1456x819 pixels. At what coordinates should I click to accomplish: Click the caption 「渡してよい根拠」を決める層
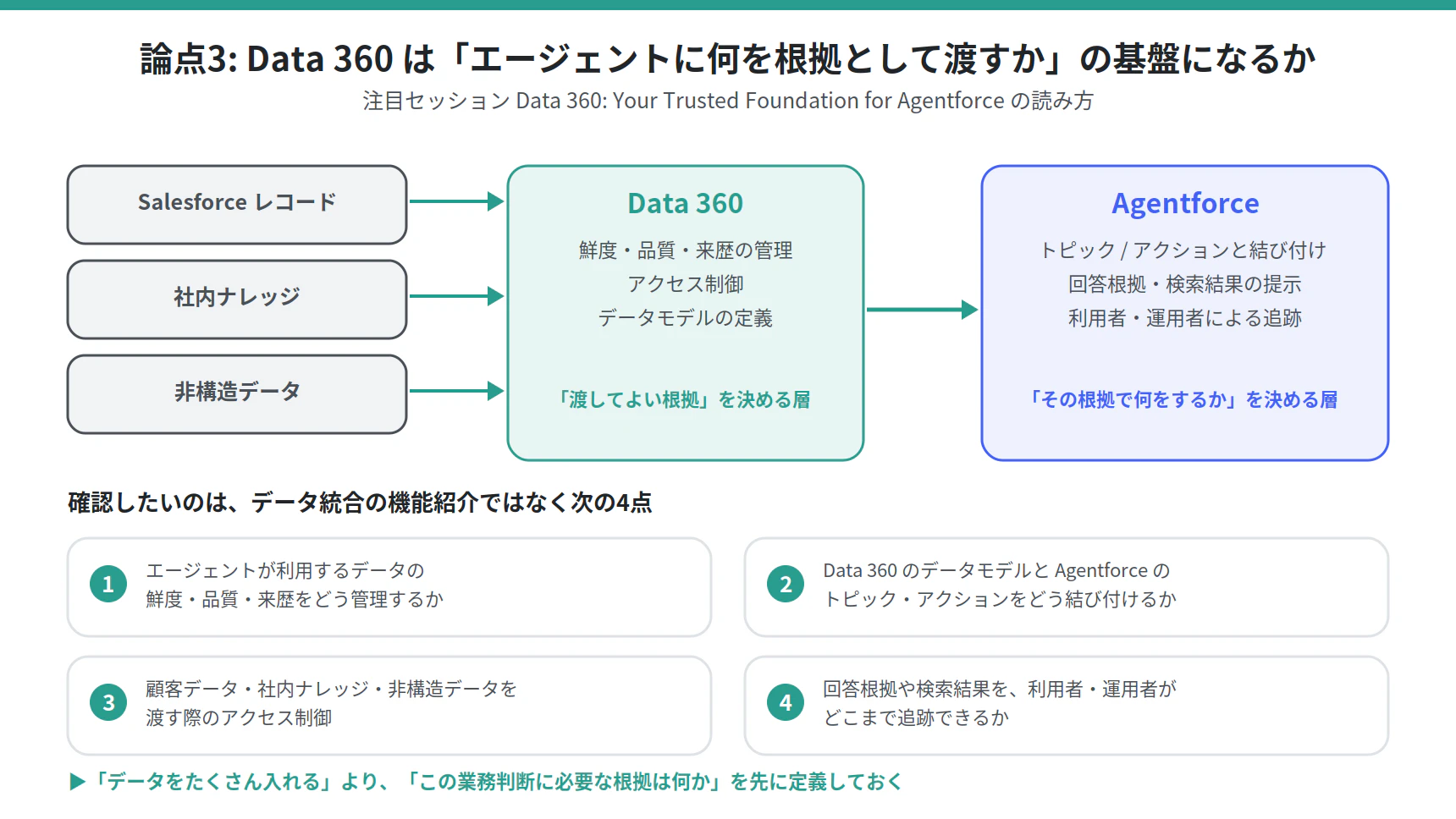click(683, 399)
